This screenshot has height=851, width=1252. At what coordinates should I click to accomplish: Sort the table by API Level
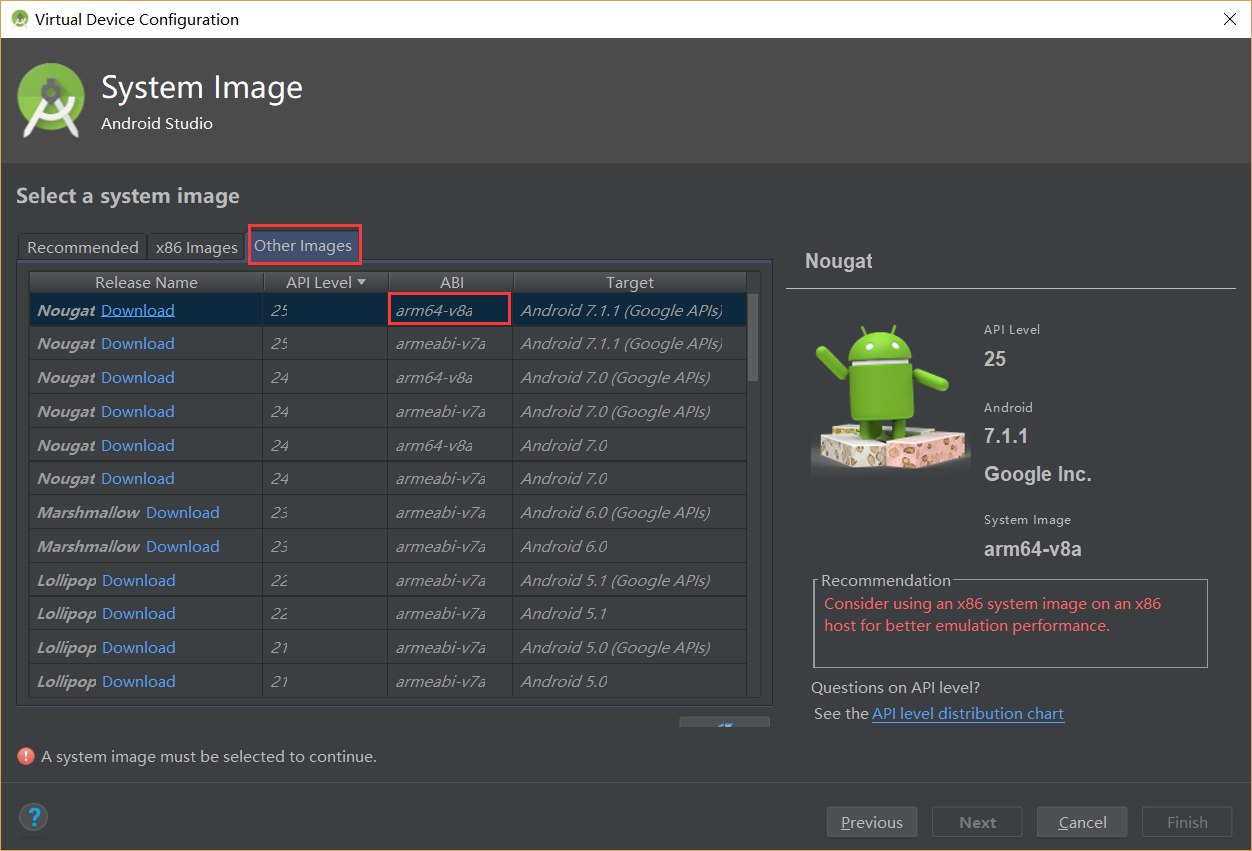[x=322, y=282]
